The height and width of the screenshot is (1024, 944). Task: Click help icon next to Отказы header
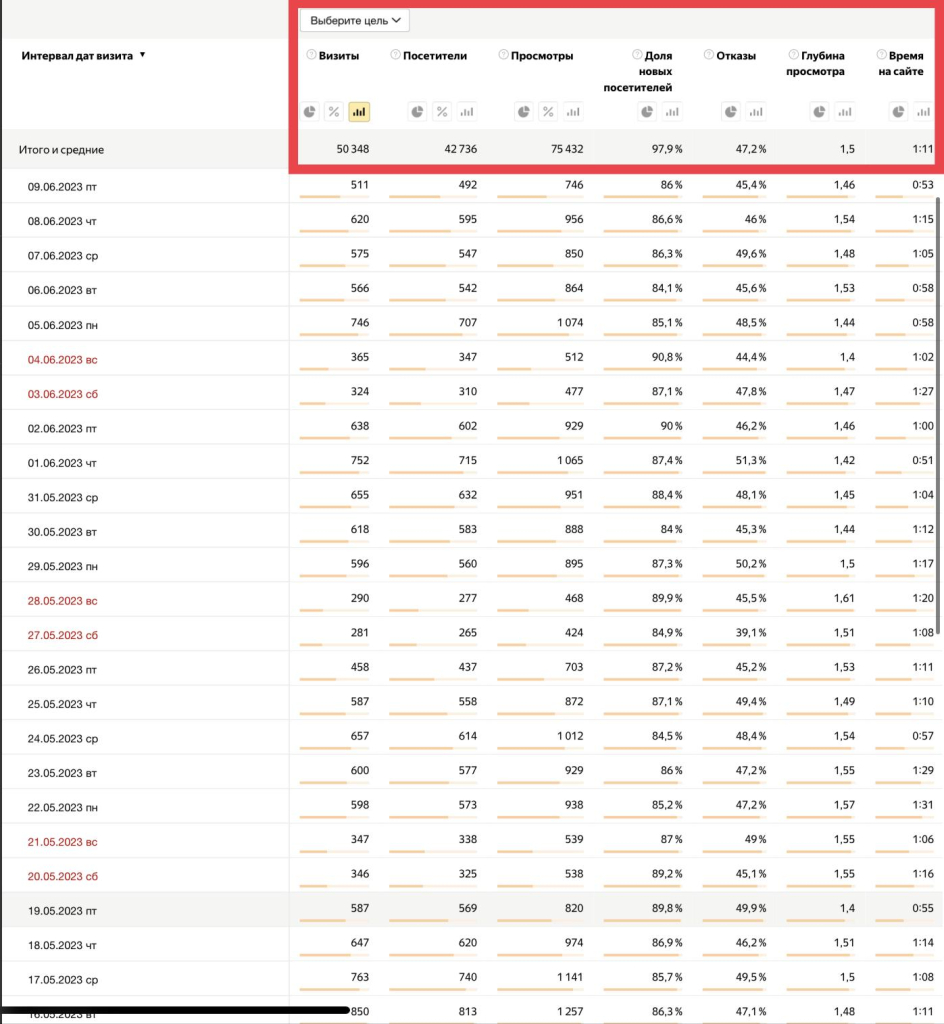(x=709, y=56)
